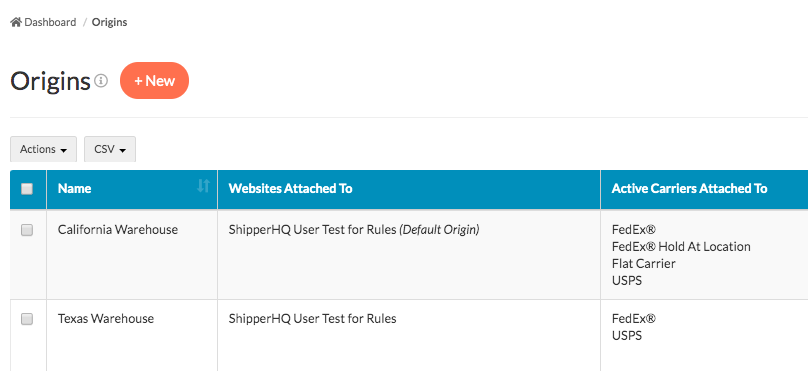Click Flat Carrier in California row
This screenshot has width=808, height=371.
644,264
